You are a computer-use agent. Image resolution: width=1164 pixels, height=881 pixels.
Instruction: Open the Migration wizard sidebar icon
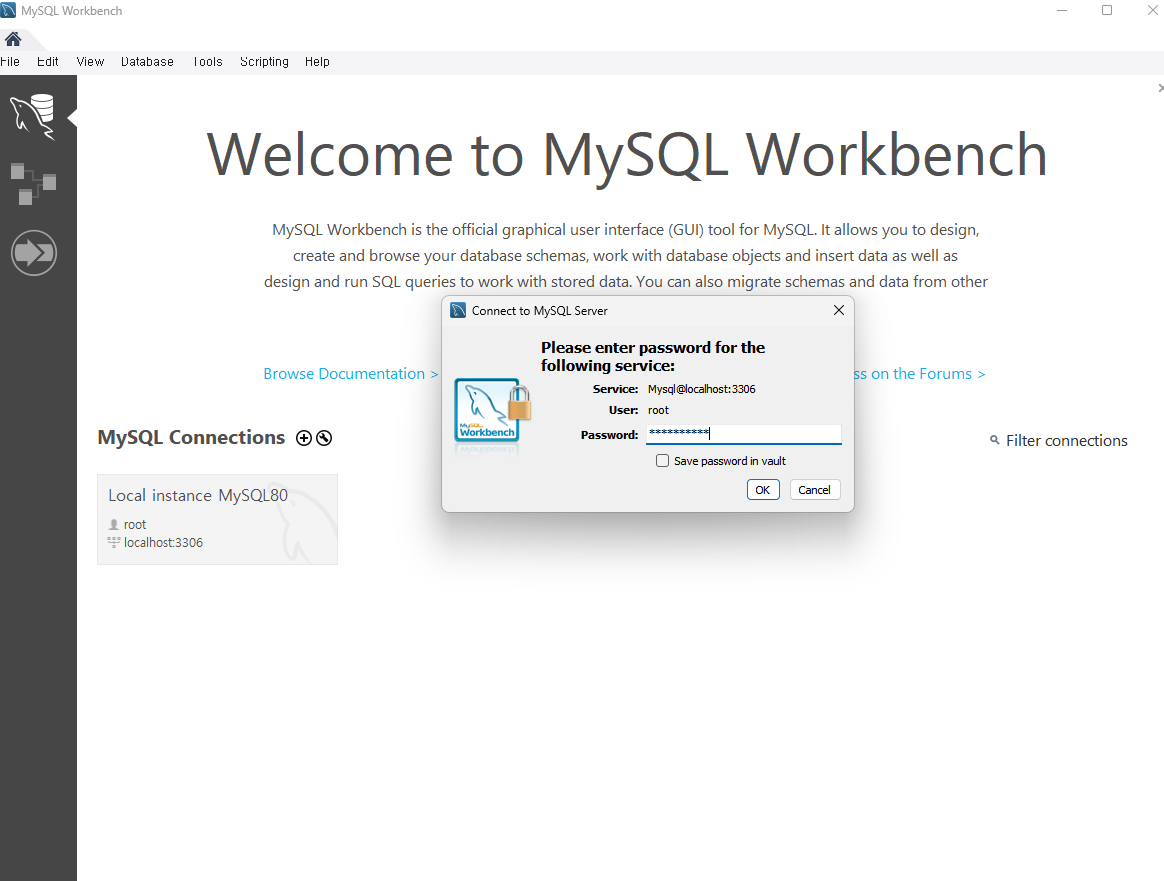(x=33, y=253)
